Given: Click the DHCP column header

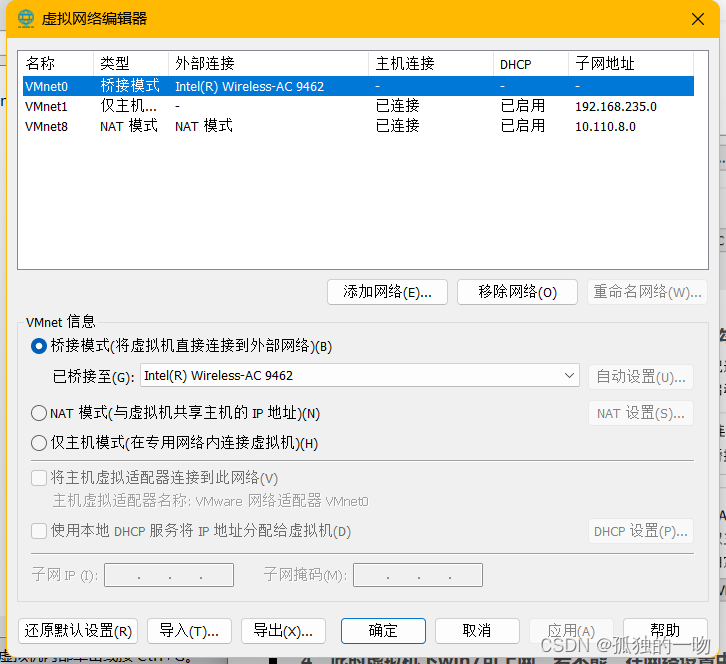Looking at the screenshot, I should (x=531, y=63).
